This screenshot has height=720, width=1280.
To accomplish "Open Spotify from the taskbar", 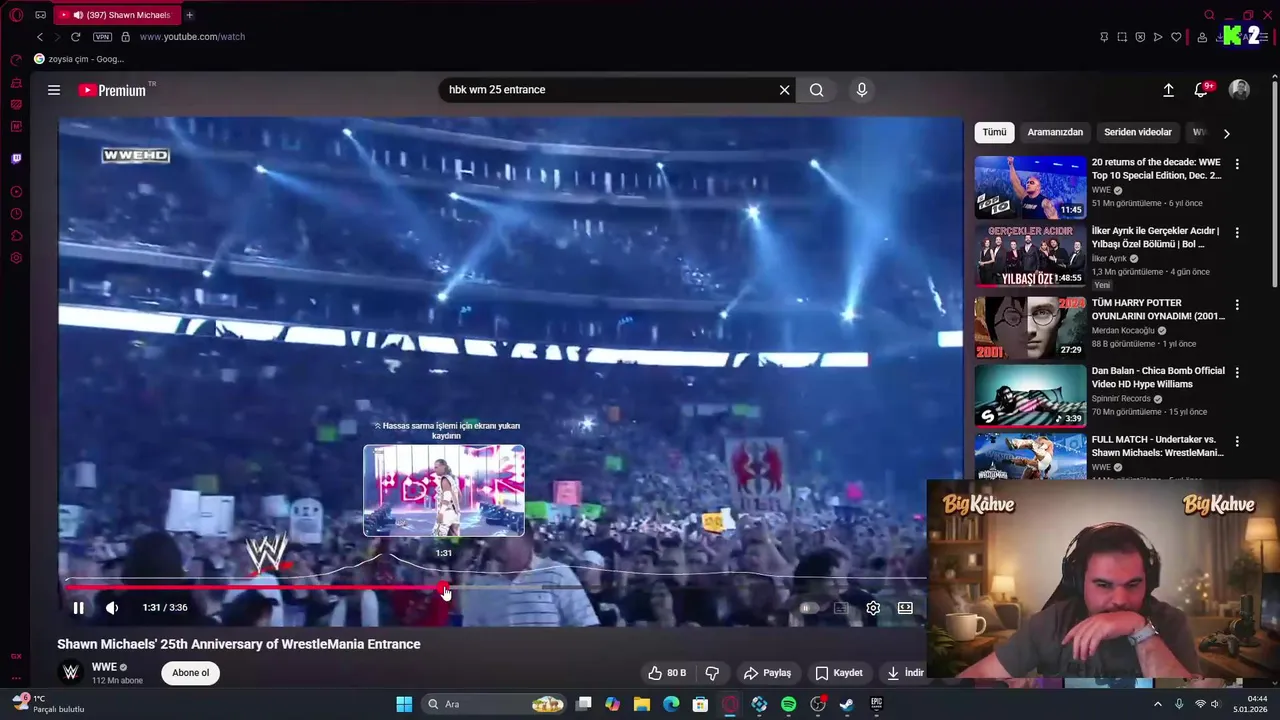I will pos(788,704).
